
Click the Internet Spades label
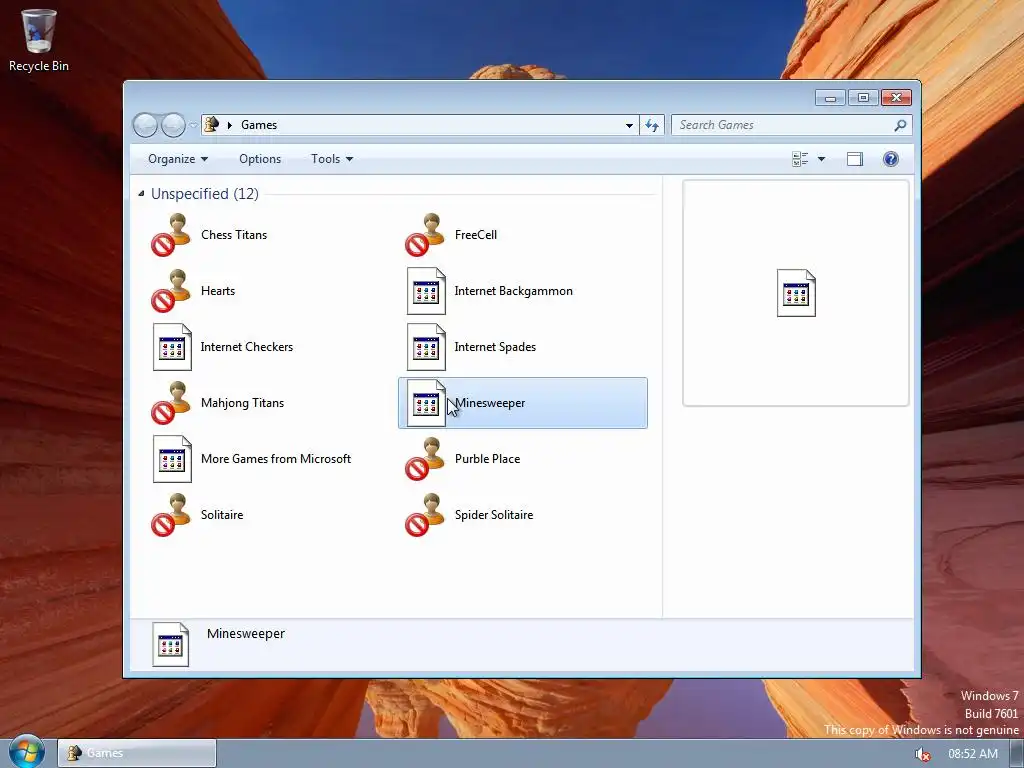(495, 347)
